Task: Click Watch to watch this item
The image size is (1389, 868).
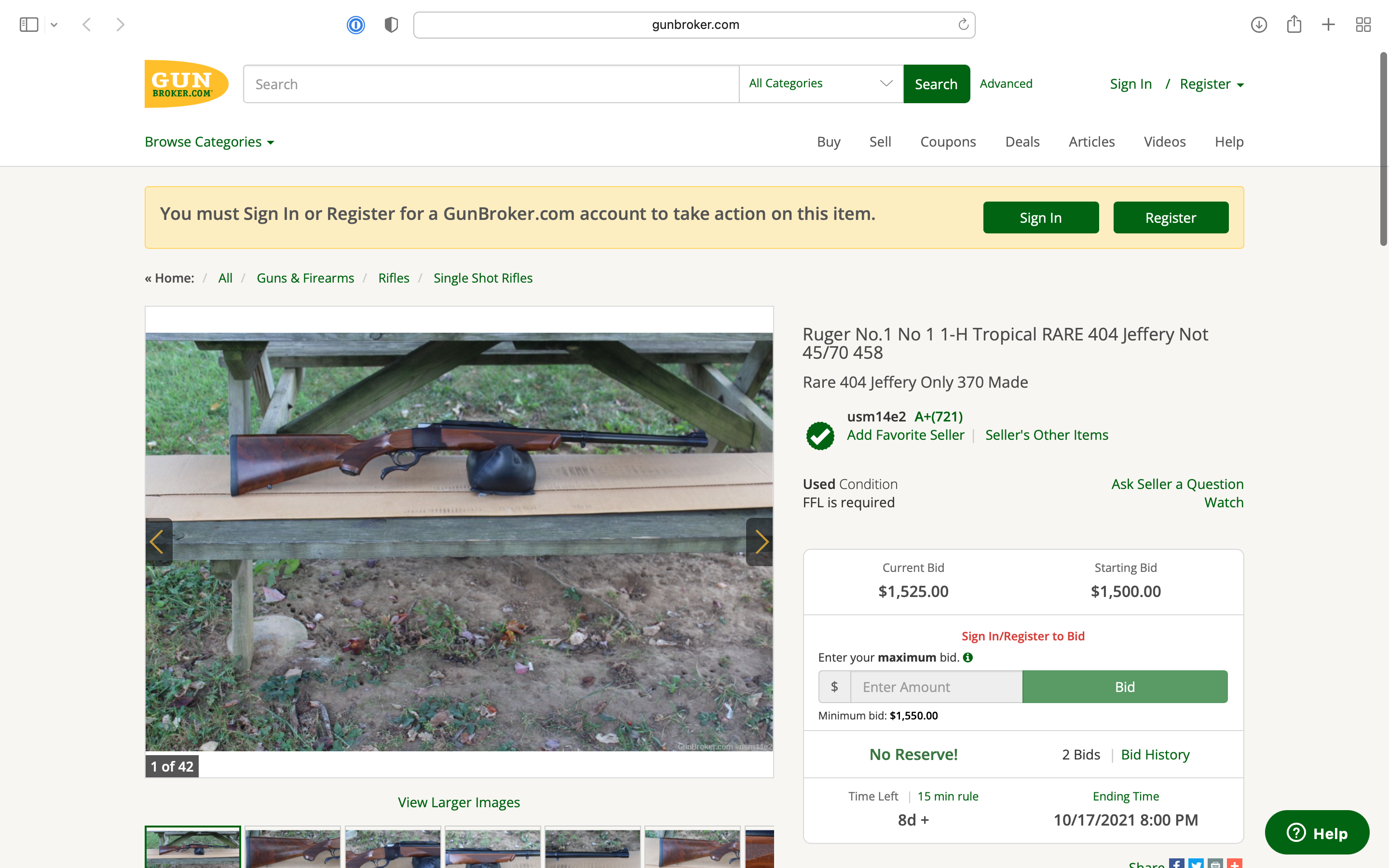Action: (x=1224, y=503)
